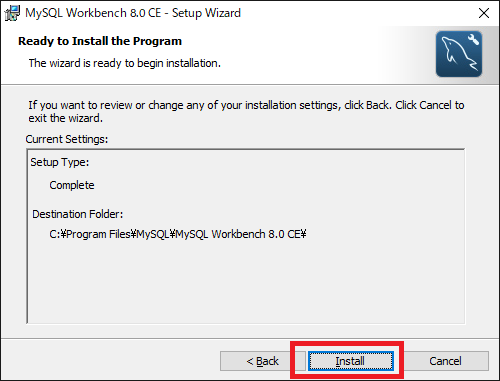Click the Current Settings label
Image resolution: width=500 pixels, height=381 pixels.
(x=67, y=139)
